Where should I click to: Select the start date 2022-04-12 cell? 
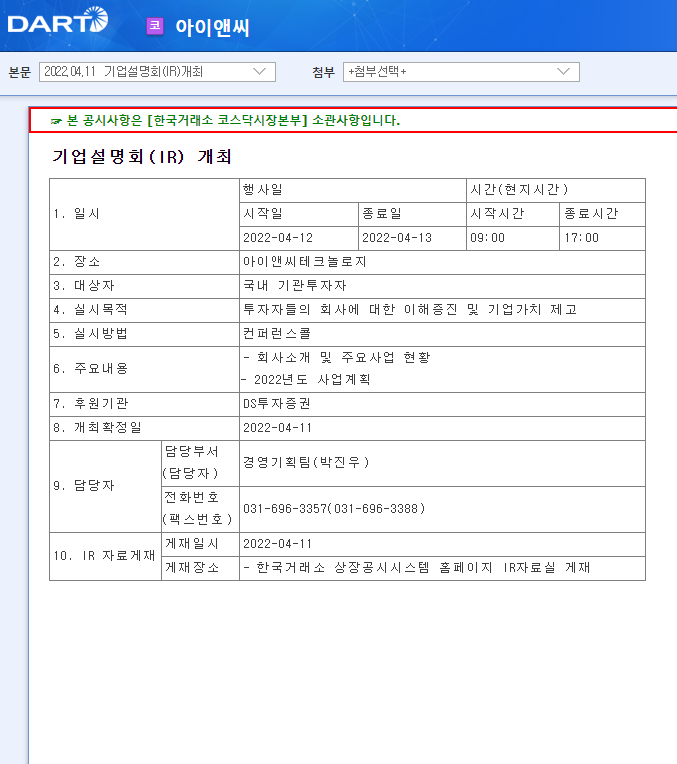[299, 238]
